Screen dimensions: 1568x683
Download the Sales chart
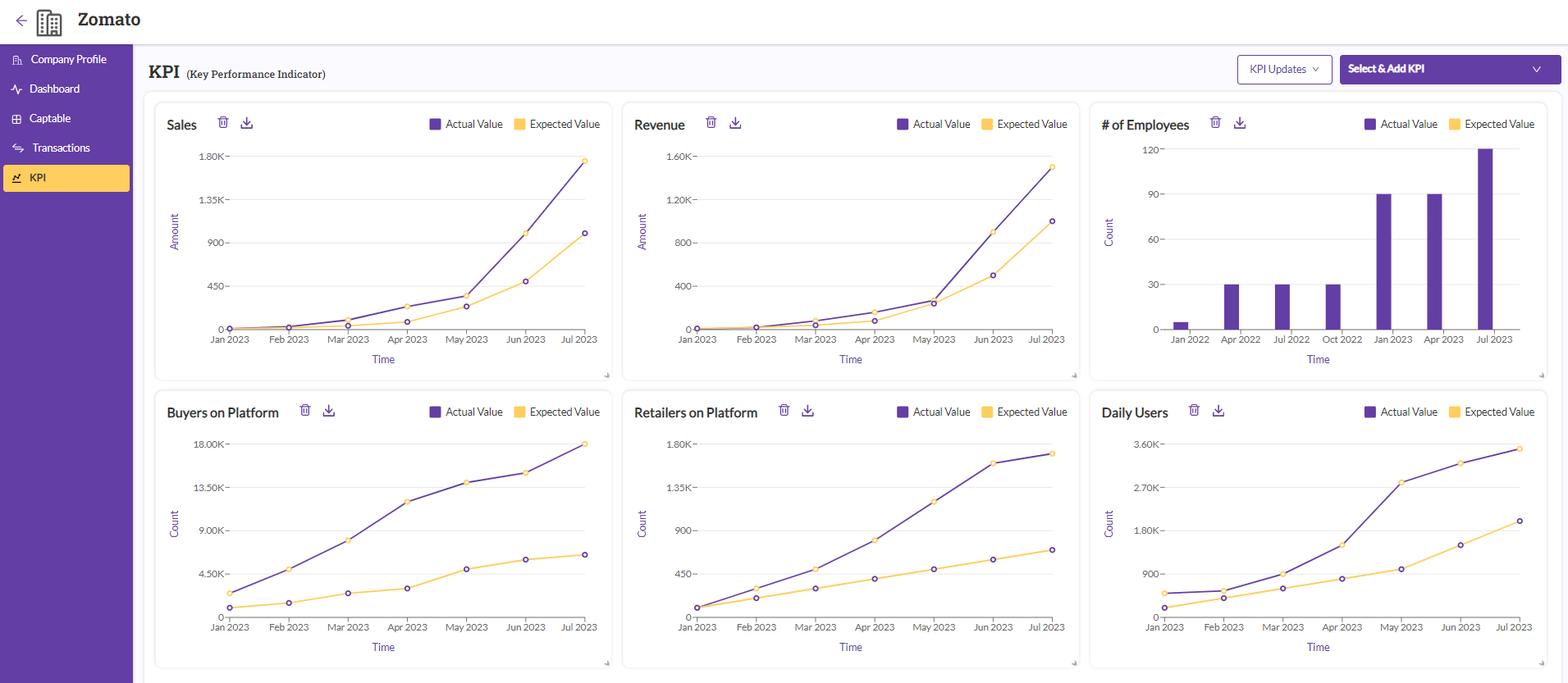(x=247, y=123)
